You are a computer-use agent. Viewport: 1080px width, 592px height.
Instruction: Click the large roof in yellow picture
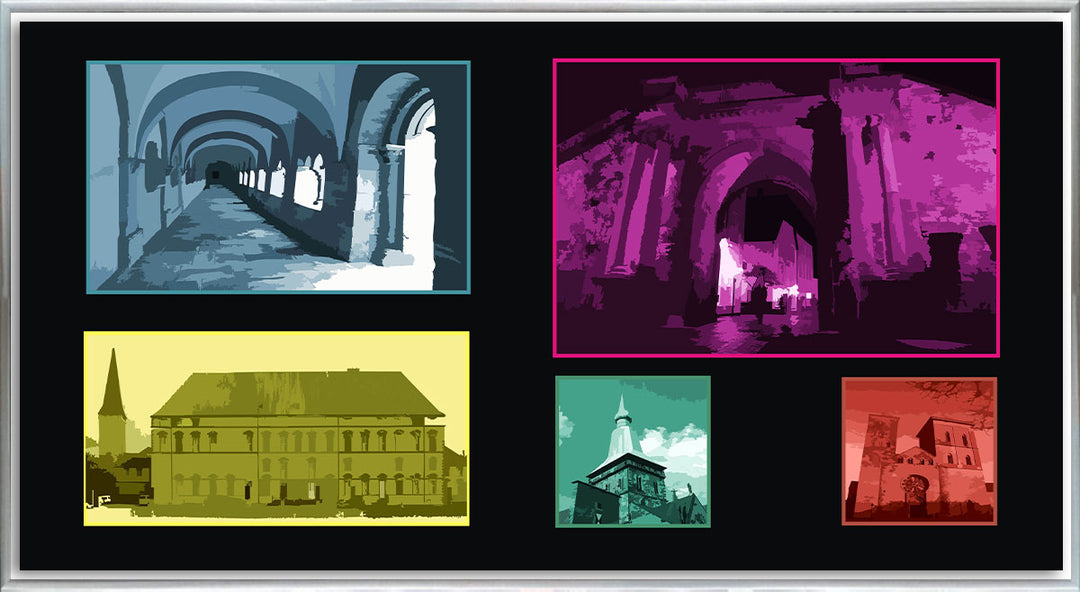pyautogui.click(x=295, y=394)
